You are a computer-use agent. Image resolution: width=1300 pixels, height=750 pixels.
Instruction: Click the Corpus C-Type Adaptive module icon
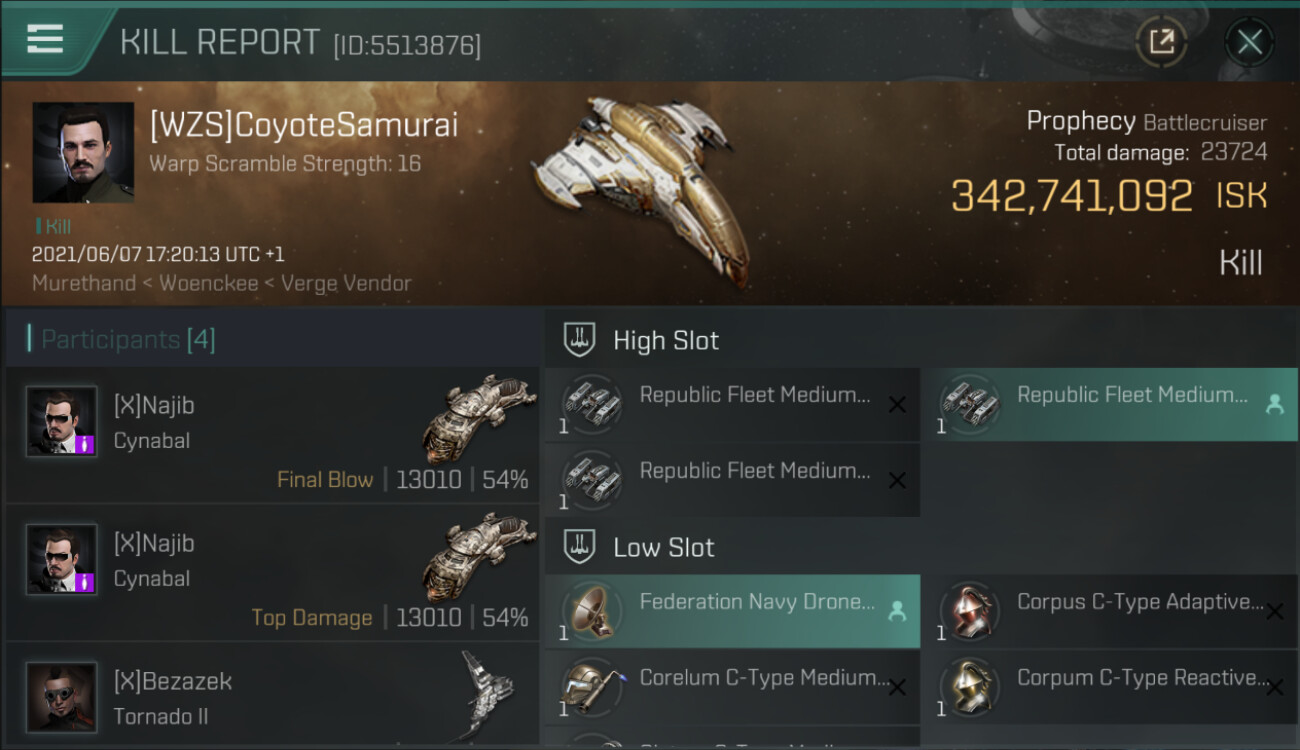pos(970,611)
